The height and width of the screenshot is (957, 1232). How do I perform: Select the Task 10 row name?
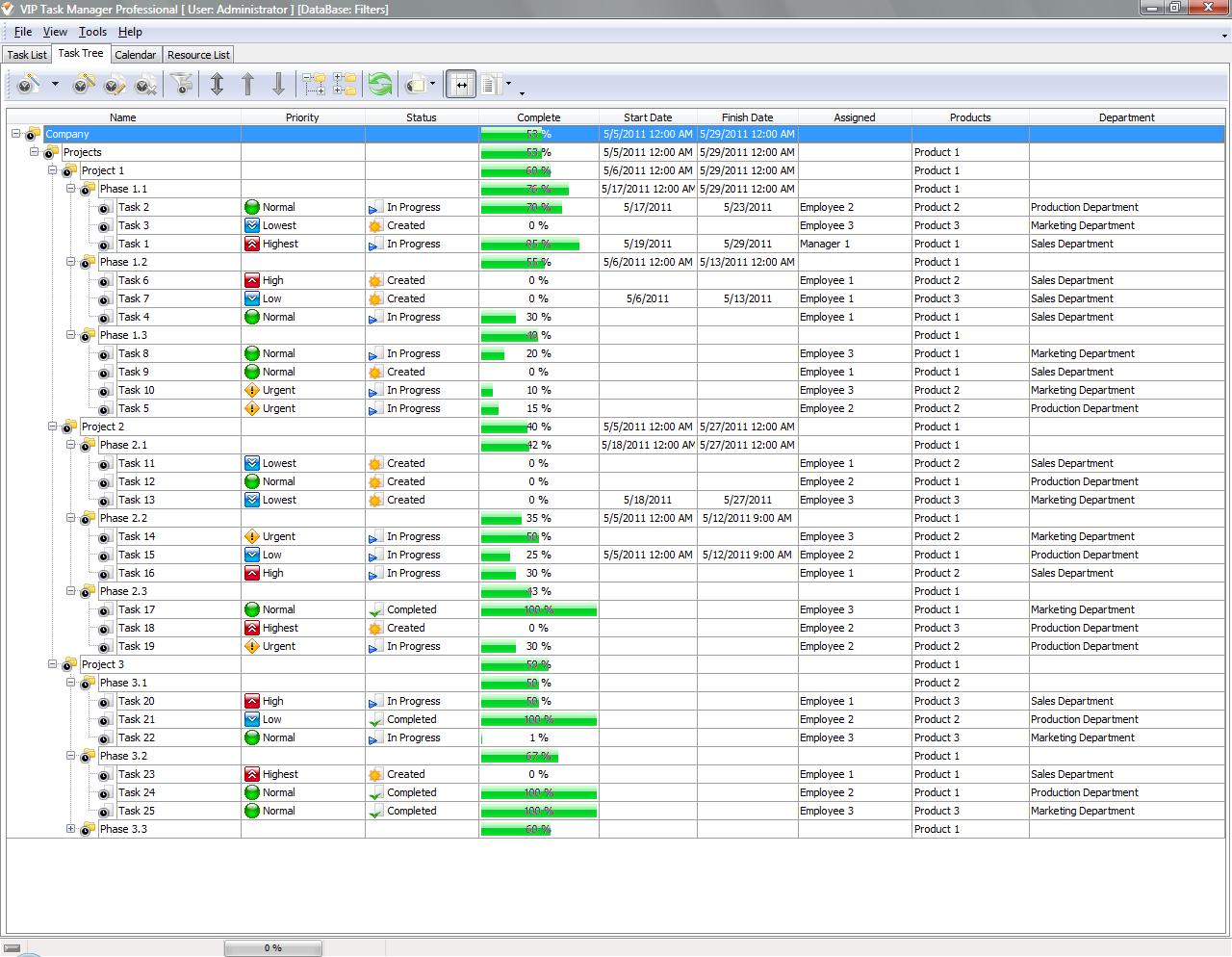point(136,390)
